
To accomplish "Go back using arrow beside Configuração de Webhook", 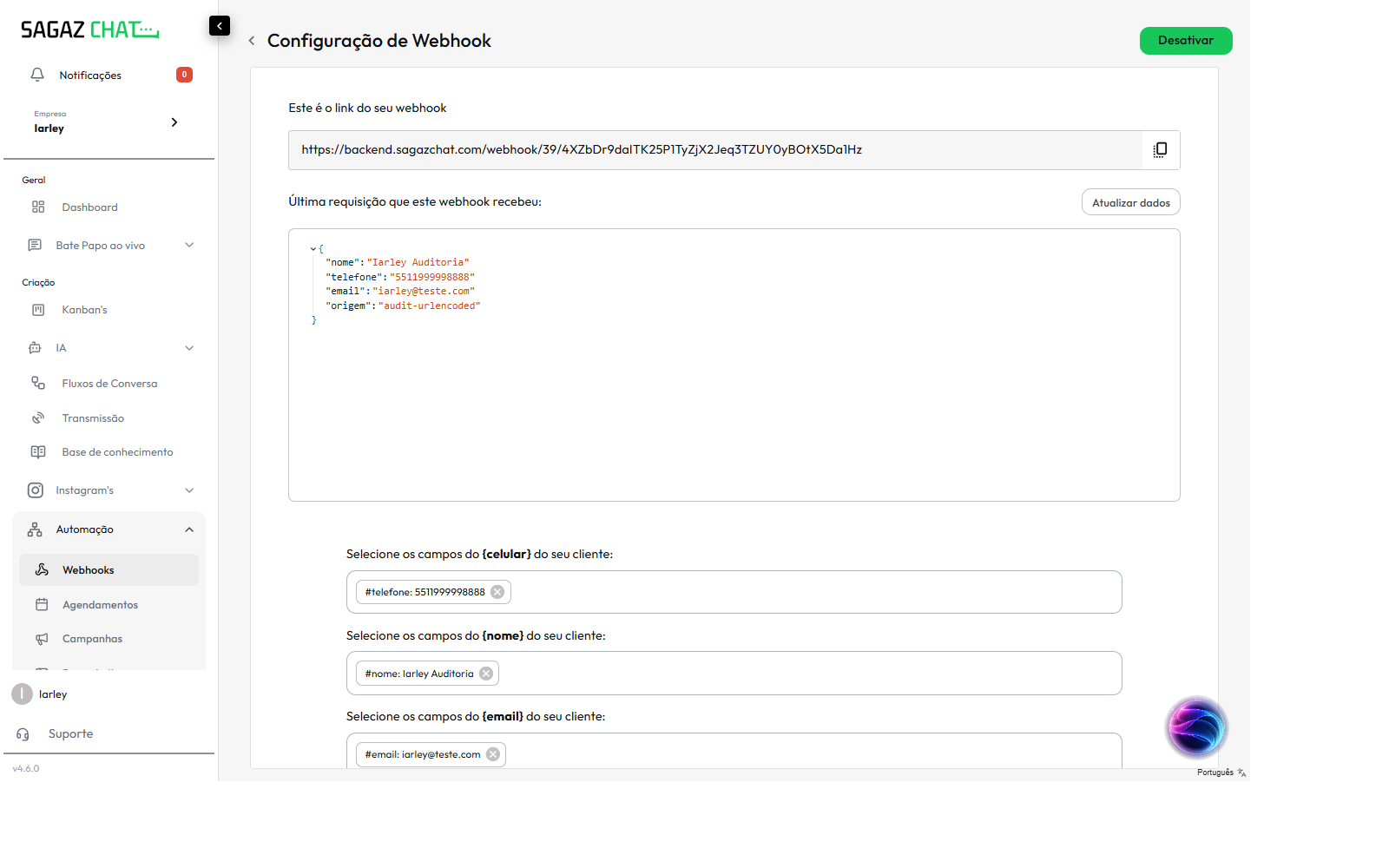I will pyautogui.click(x=252, y=41).
